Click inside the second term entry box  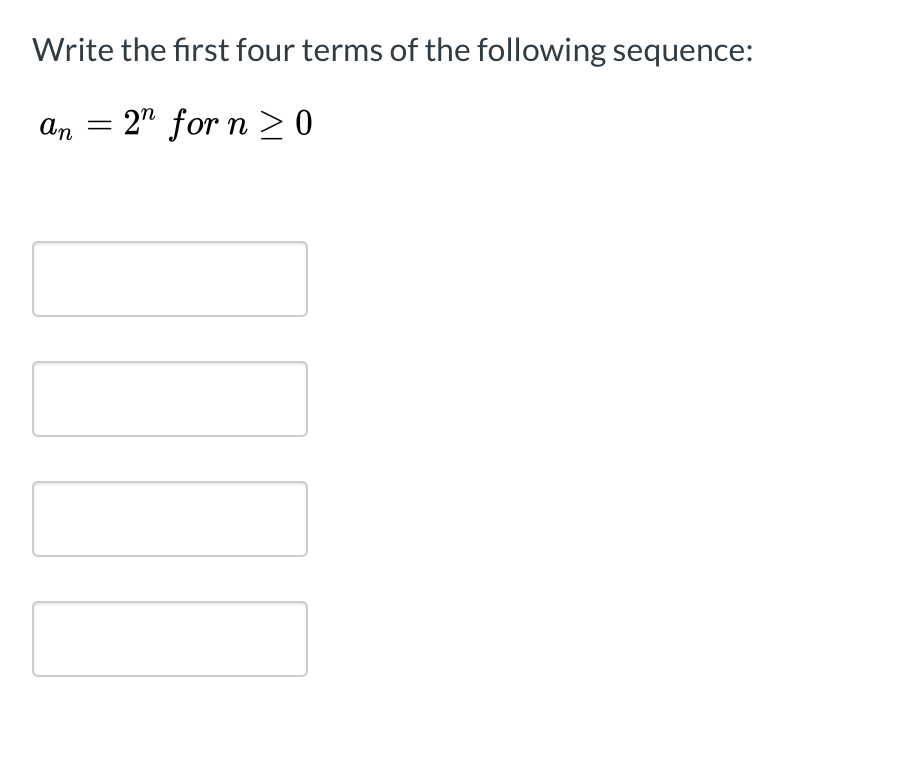pos(169,398)
